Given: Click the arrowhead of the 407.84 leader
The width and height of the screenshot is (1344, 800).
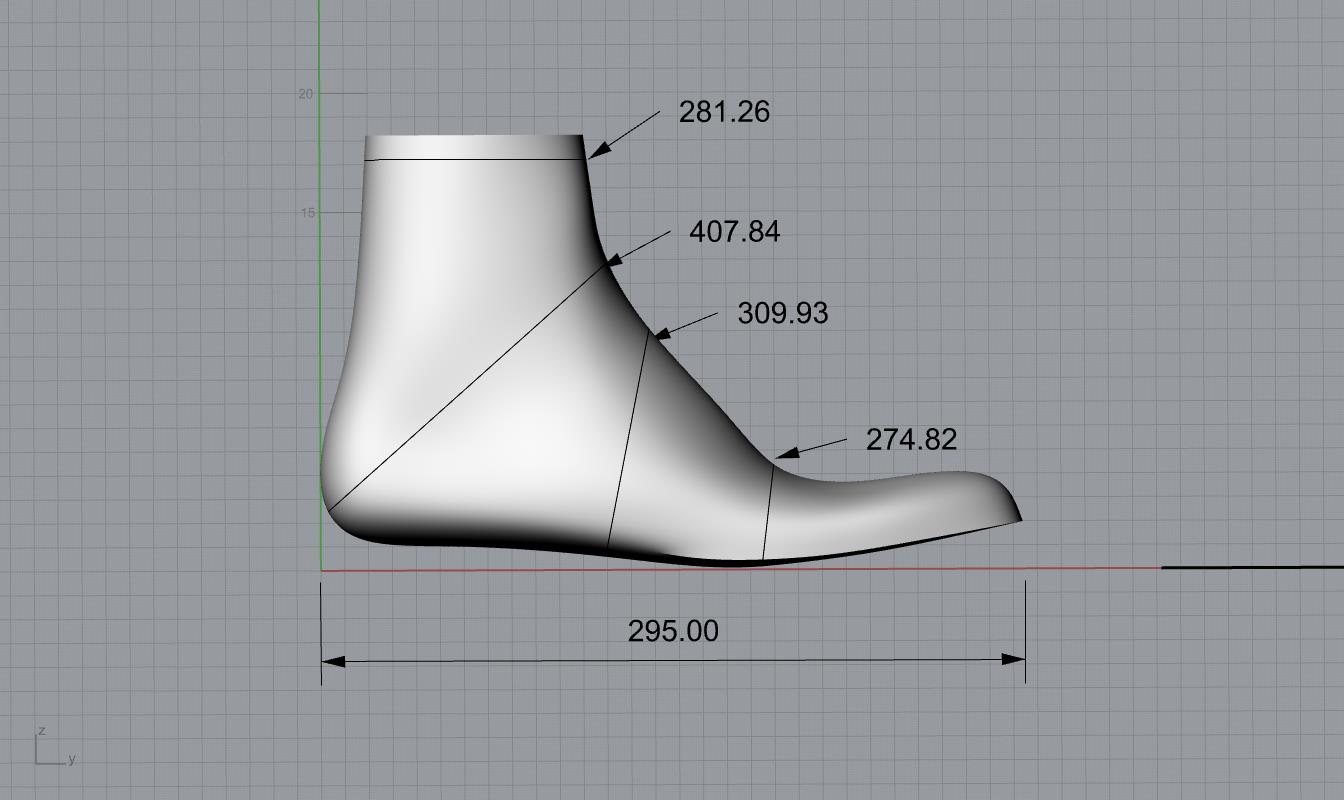Looking at the screenshot, I should point(613,260).
